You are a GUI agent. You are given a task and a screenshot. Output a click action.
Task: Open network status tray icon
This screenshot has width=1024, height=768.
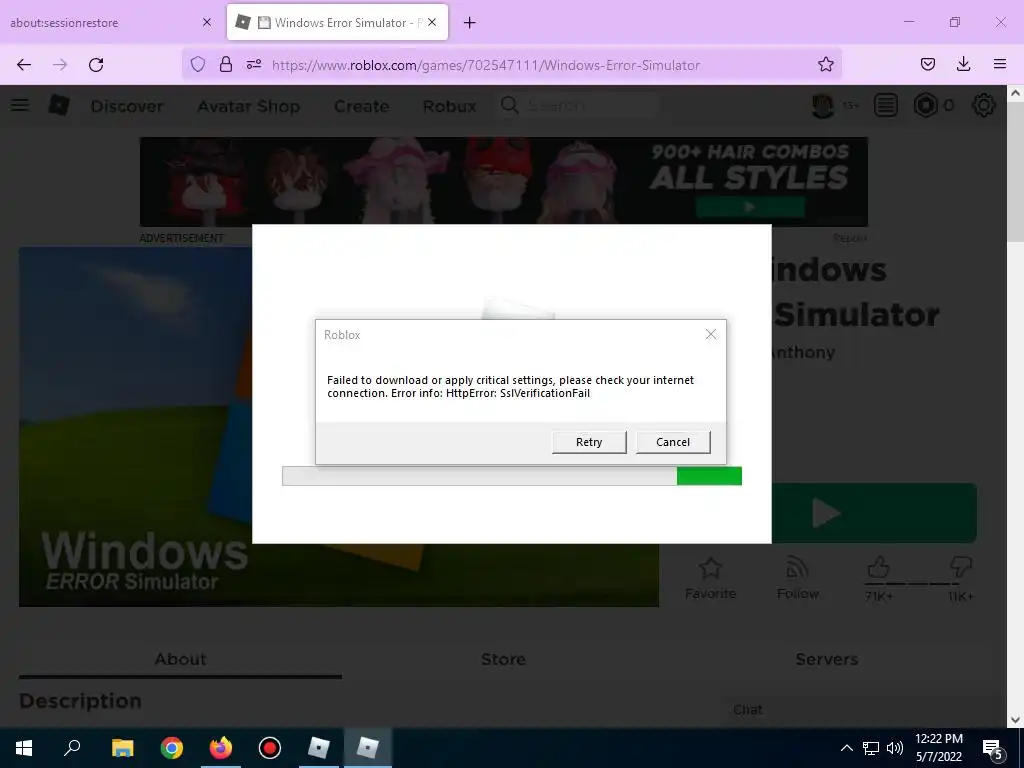point(871,748)
